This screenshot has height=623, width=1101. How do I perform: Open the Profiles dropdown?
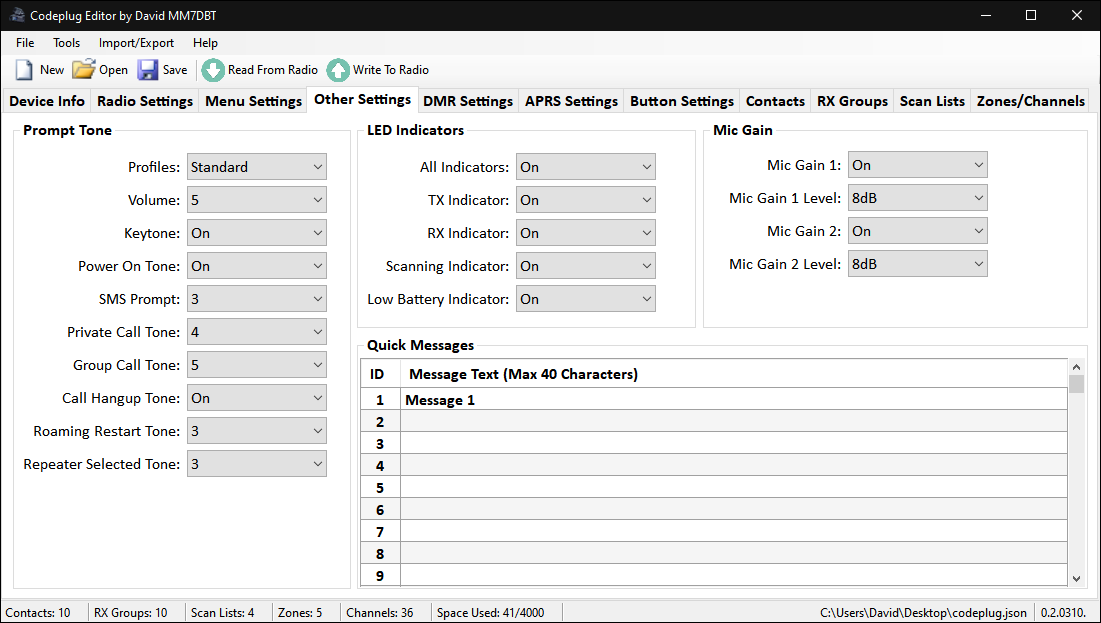256,166
